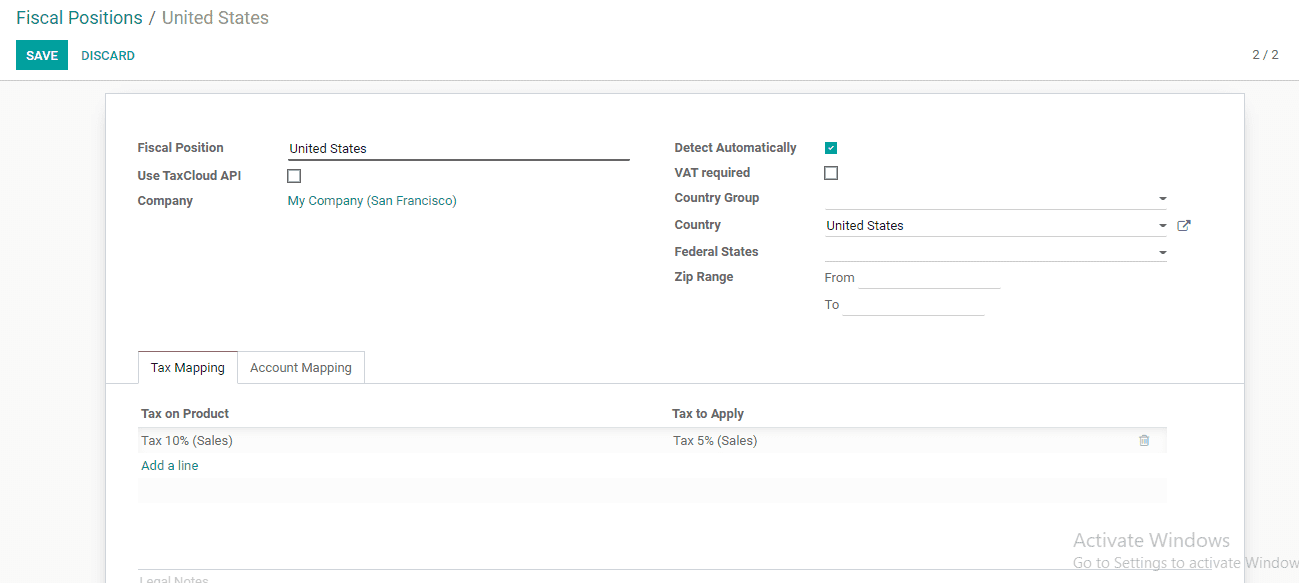Go back to Fiscal Positions breadcrumb

point(79,18)
